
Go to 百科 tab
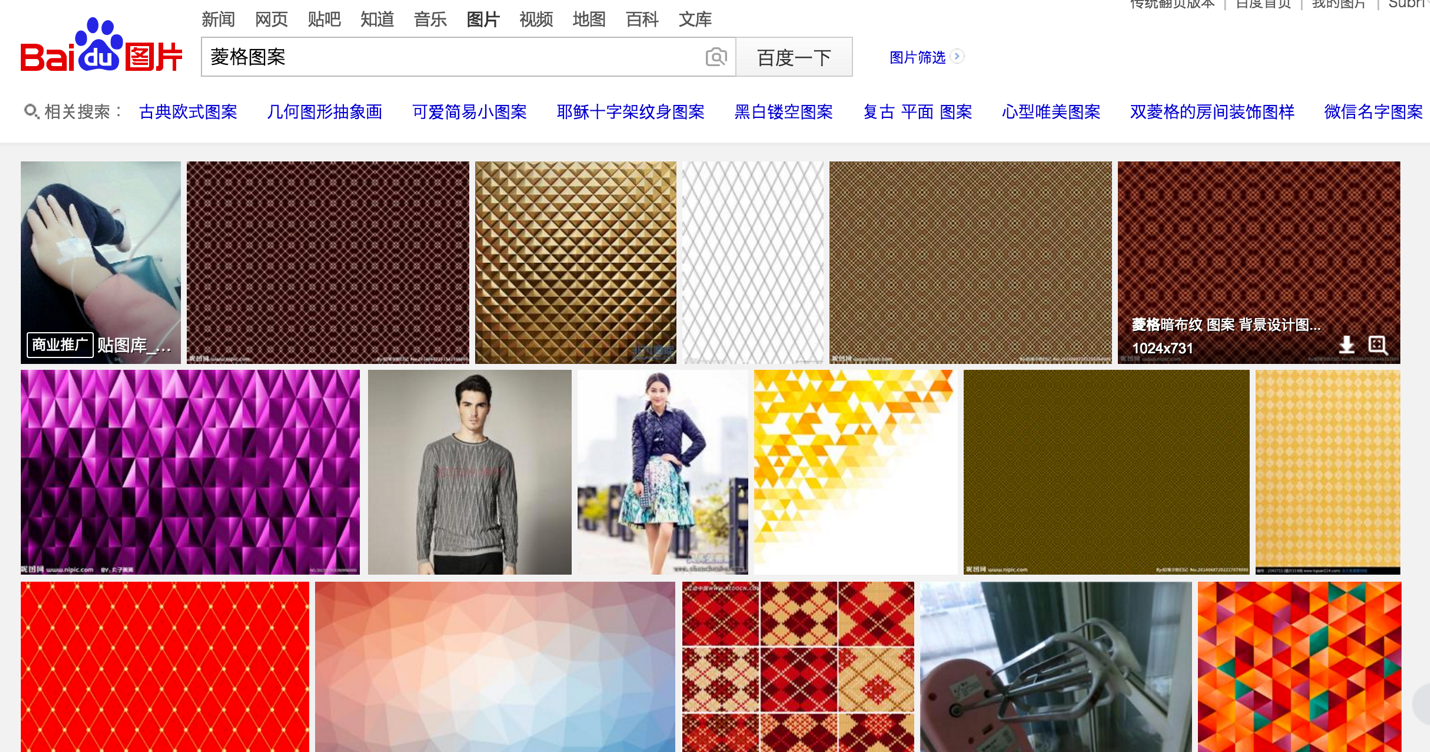click(x=642, y=19)
